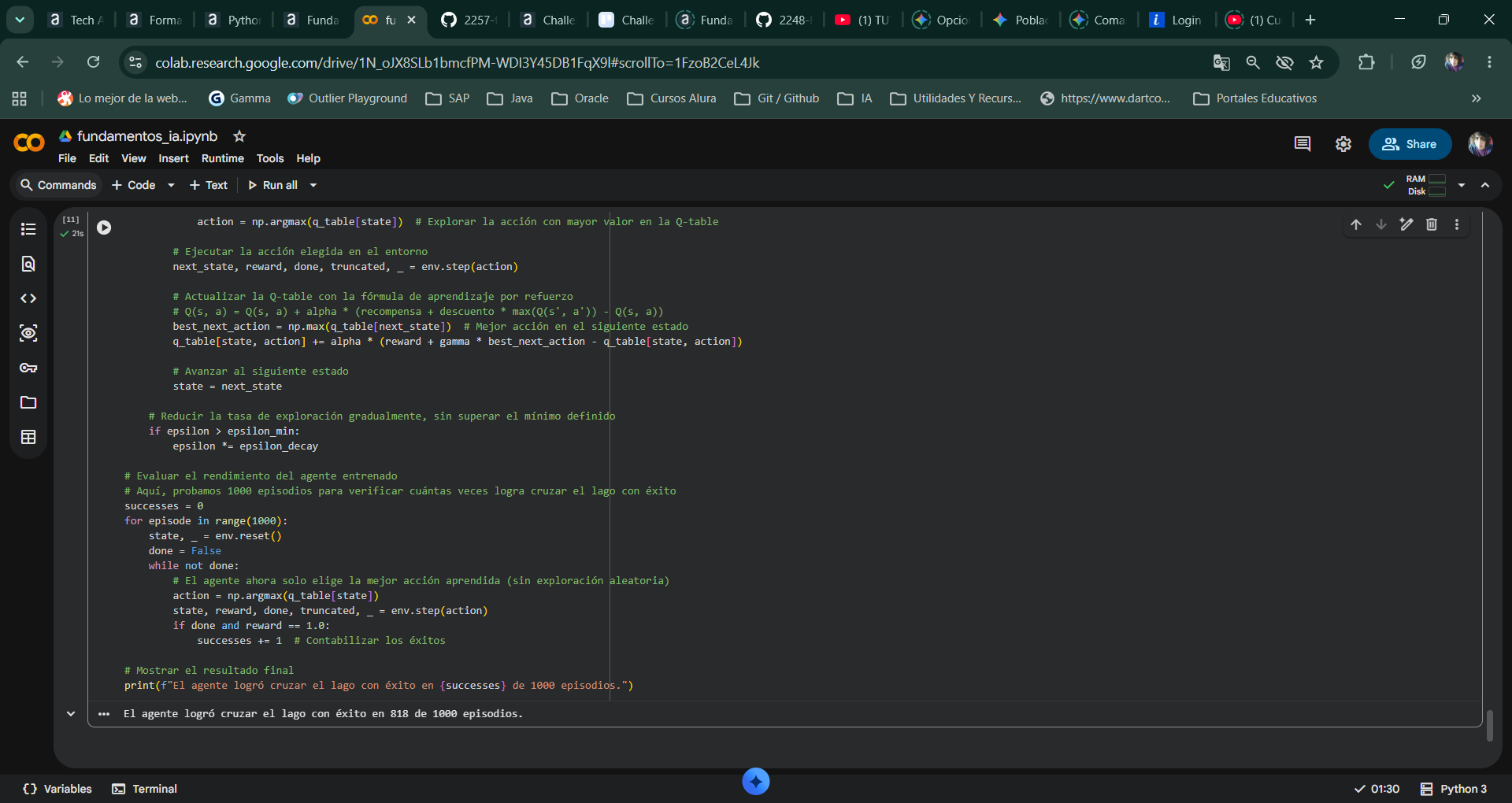This screenshot has width=1512, height=803.
Task: Open the comments panel icon
Action: point(1303,144)
